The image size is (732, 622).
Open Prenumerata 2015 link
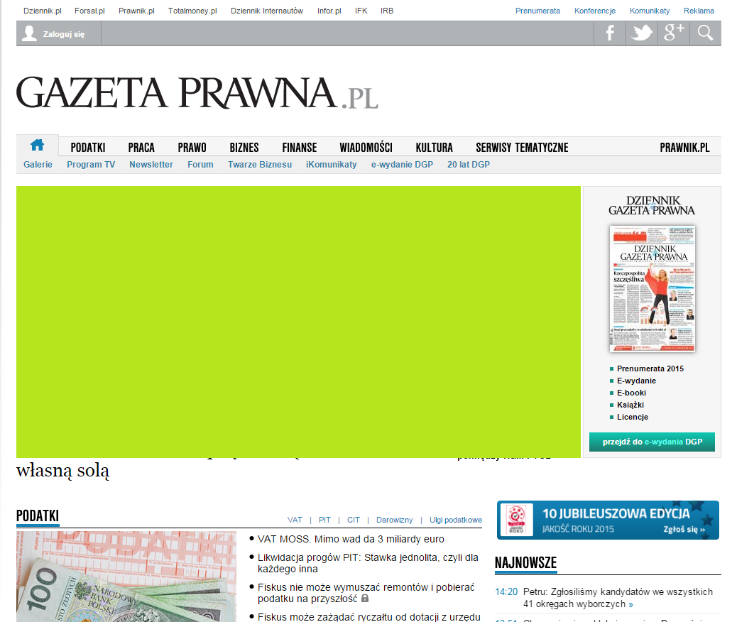click(650, 368)
